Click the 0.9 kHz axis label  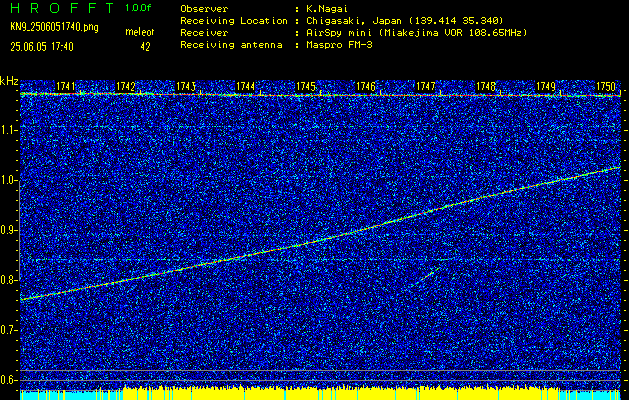point(9,230)
